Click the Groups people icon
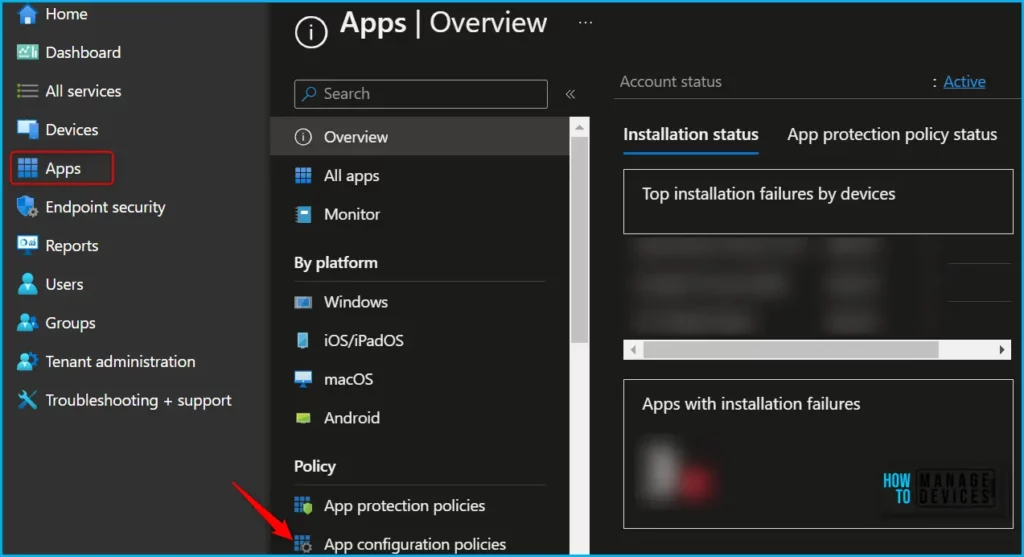 coord(27,323)
